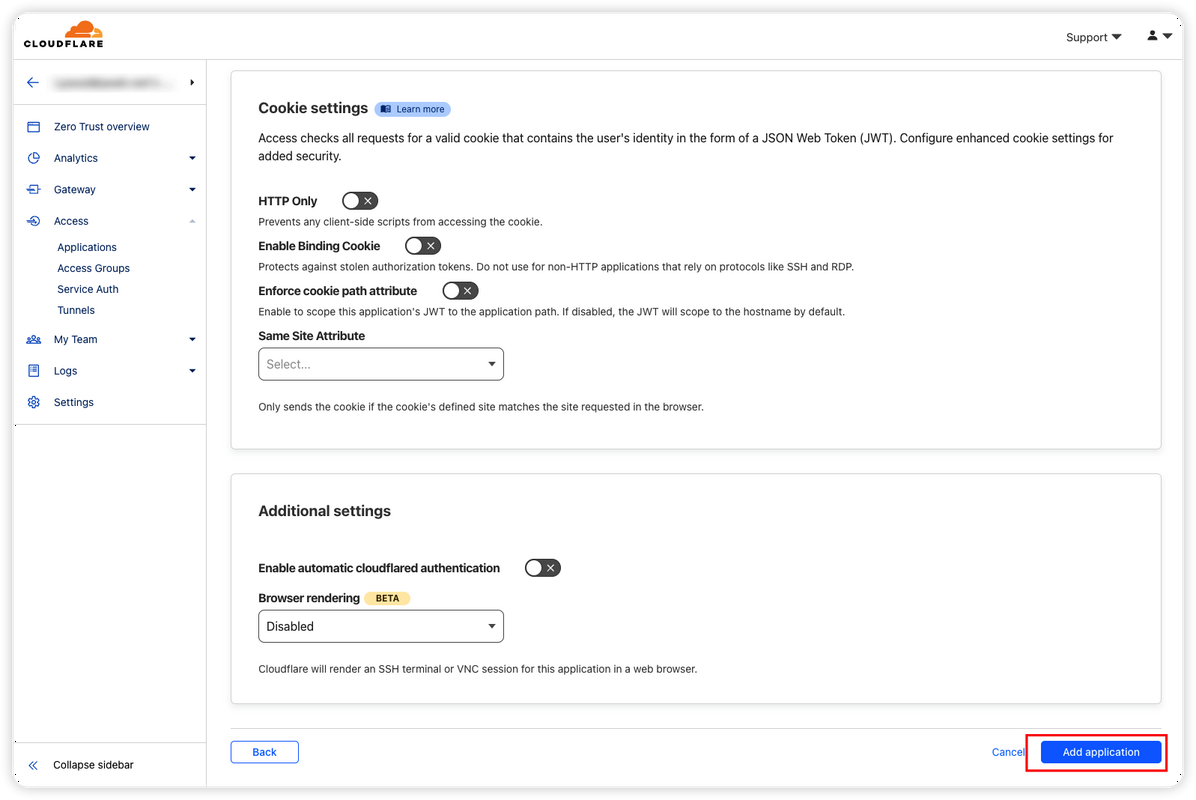The height and width of the screenshot is (800, 1196).
Task: Click the My Team people icon
Action: tap(34, 339)
